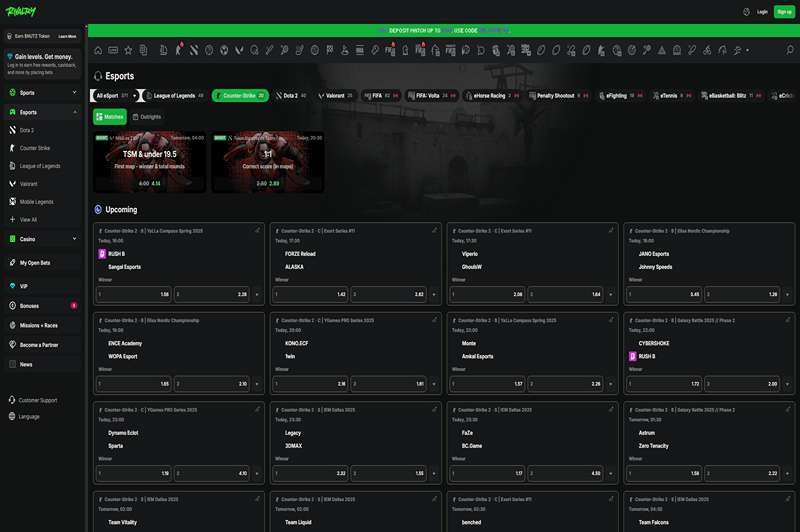The image size is (800, 532).
Task: Open the News section
Action: coord(42,364)
